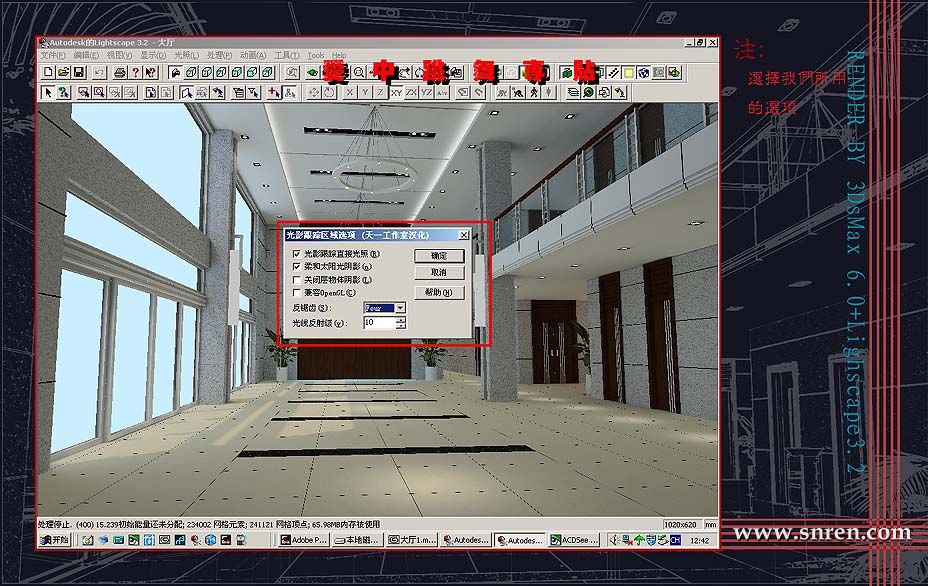Select the YZ plane constraint button

click(427, 92)
